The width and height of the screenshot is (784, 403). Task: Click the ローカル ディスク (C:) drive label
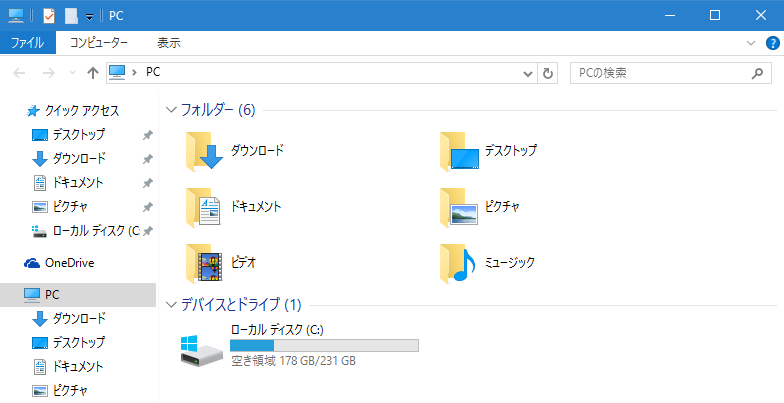[x=277, y=330]
